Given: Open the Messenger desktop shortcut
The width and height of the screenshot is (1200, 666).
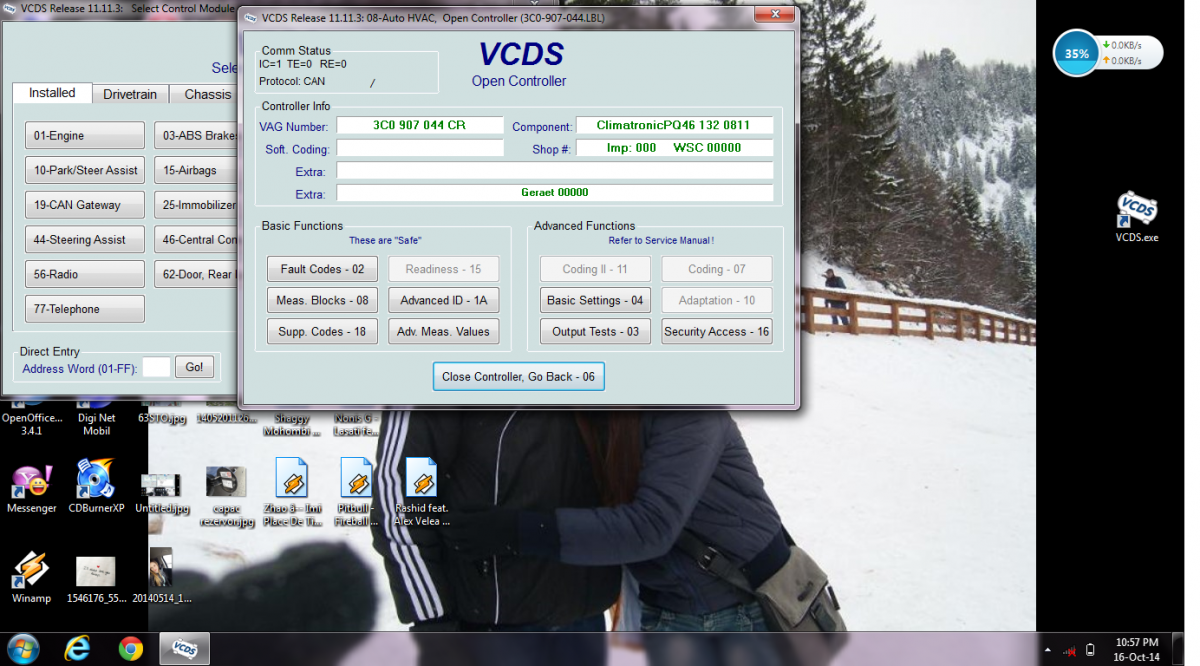Looking at the screenshot, I should coord(32,488).
